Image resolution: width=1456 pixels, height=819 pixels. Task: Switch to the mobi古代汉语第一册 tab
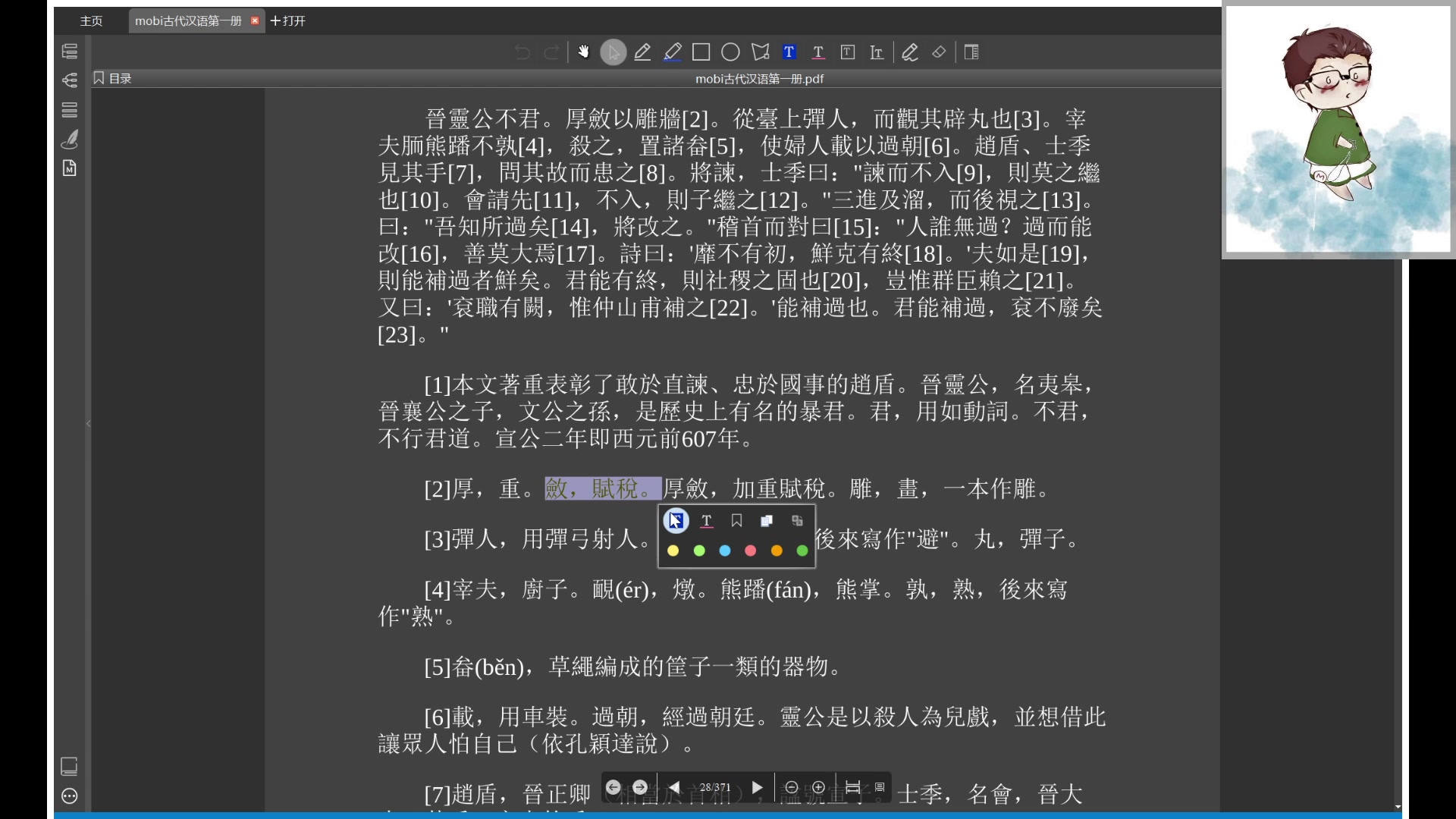188,21
